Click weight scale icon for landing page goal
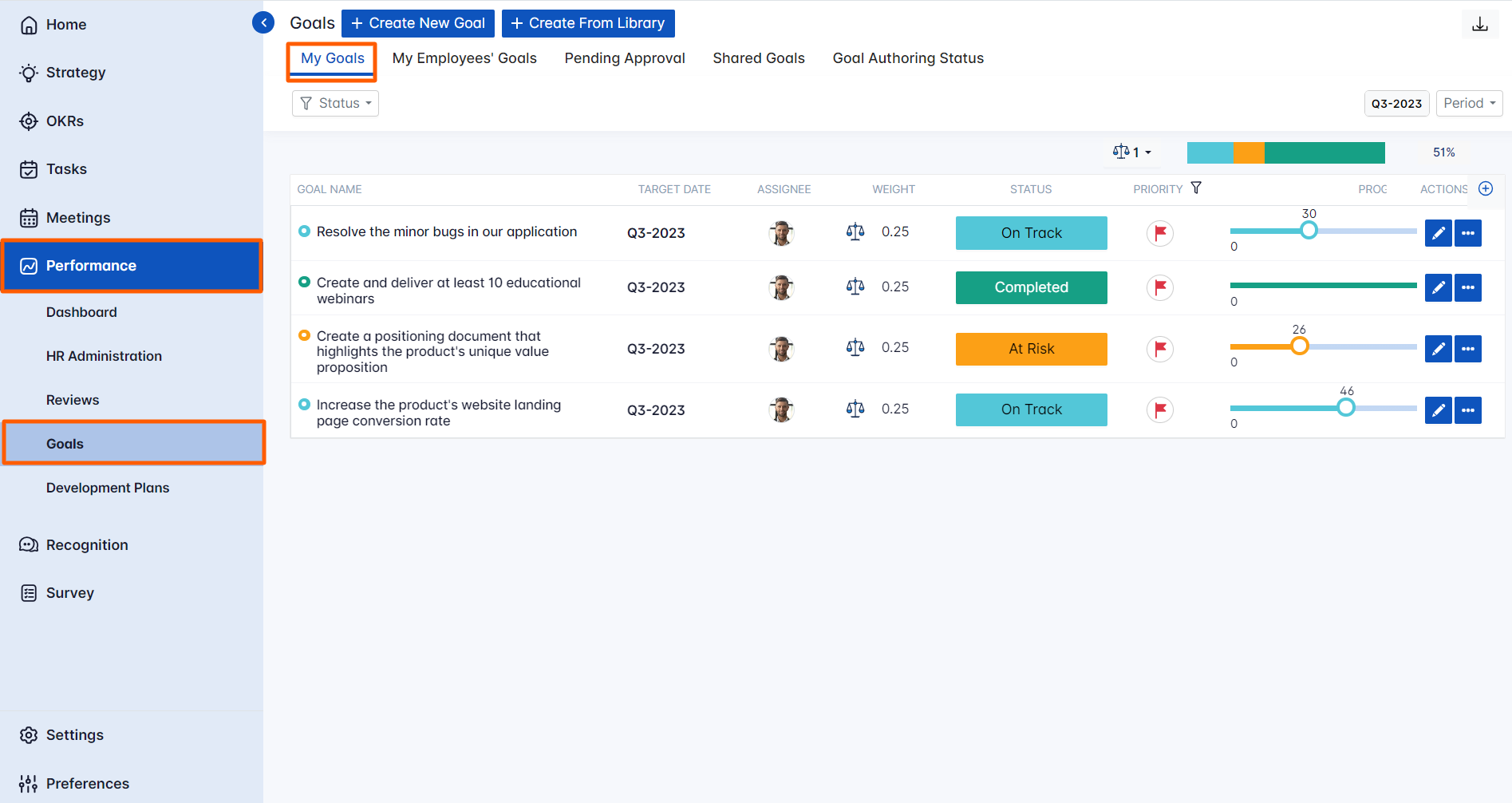 (855, 409)
